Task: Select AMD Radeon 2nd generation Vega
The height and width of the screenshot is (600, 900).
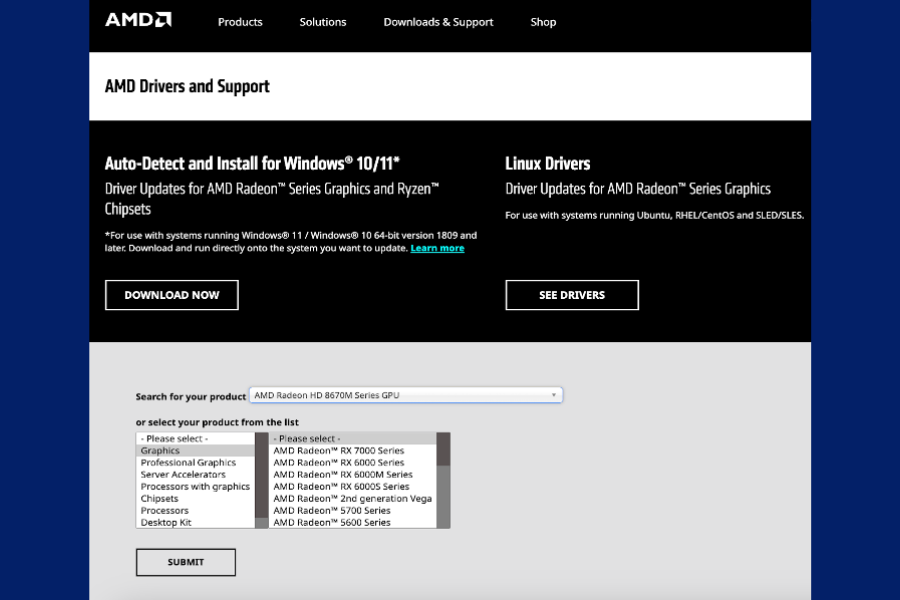Action: (352, 499)
